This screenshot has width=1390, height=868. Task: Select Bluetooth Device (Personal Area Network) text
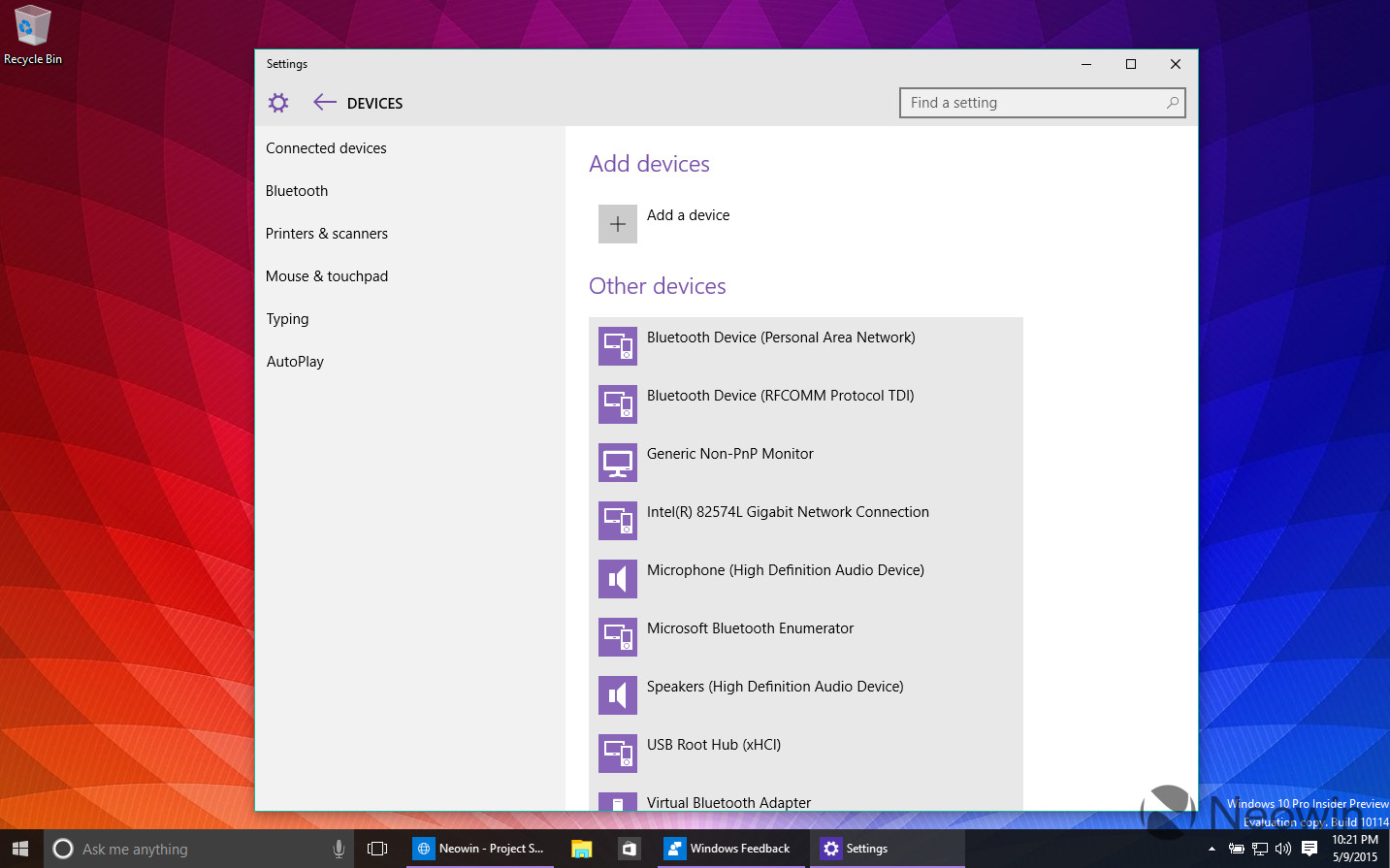[x=781, y=338]
